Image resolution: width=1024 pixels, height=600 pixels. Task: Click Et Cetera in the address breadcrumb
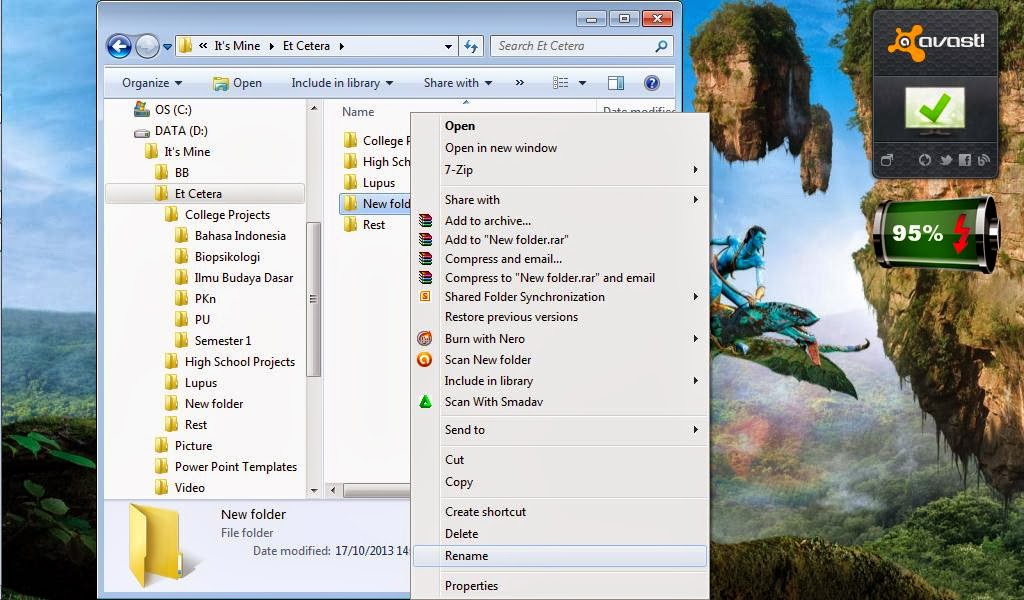point(306,46)
